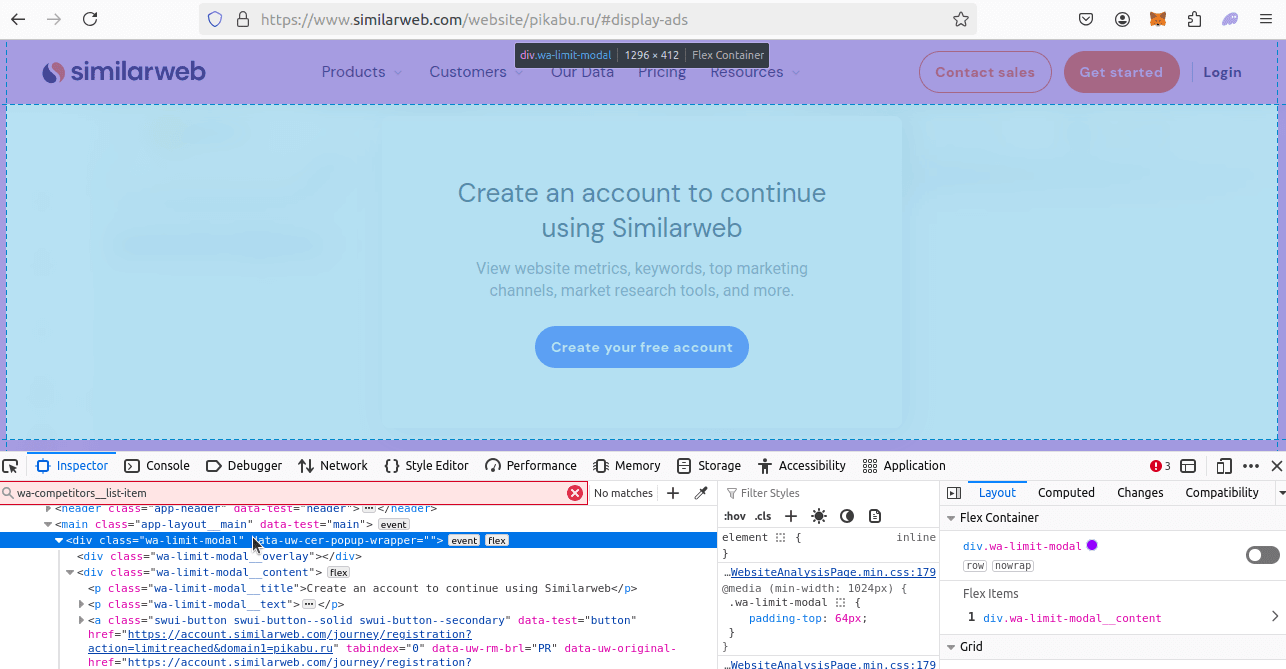Viewport: 1286px width, 669px height.
Task: Expand the header app-header node
Action: (48, 509)
